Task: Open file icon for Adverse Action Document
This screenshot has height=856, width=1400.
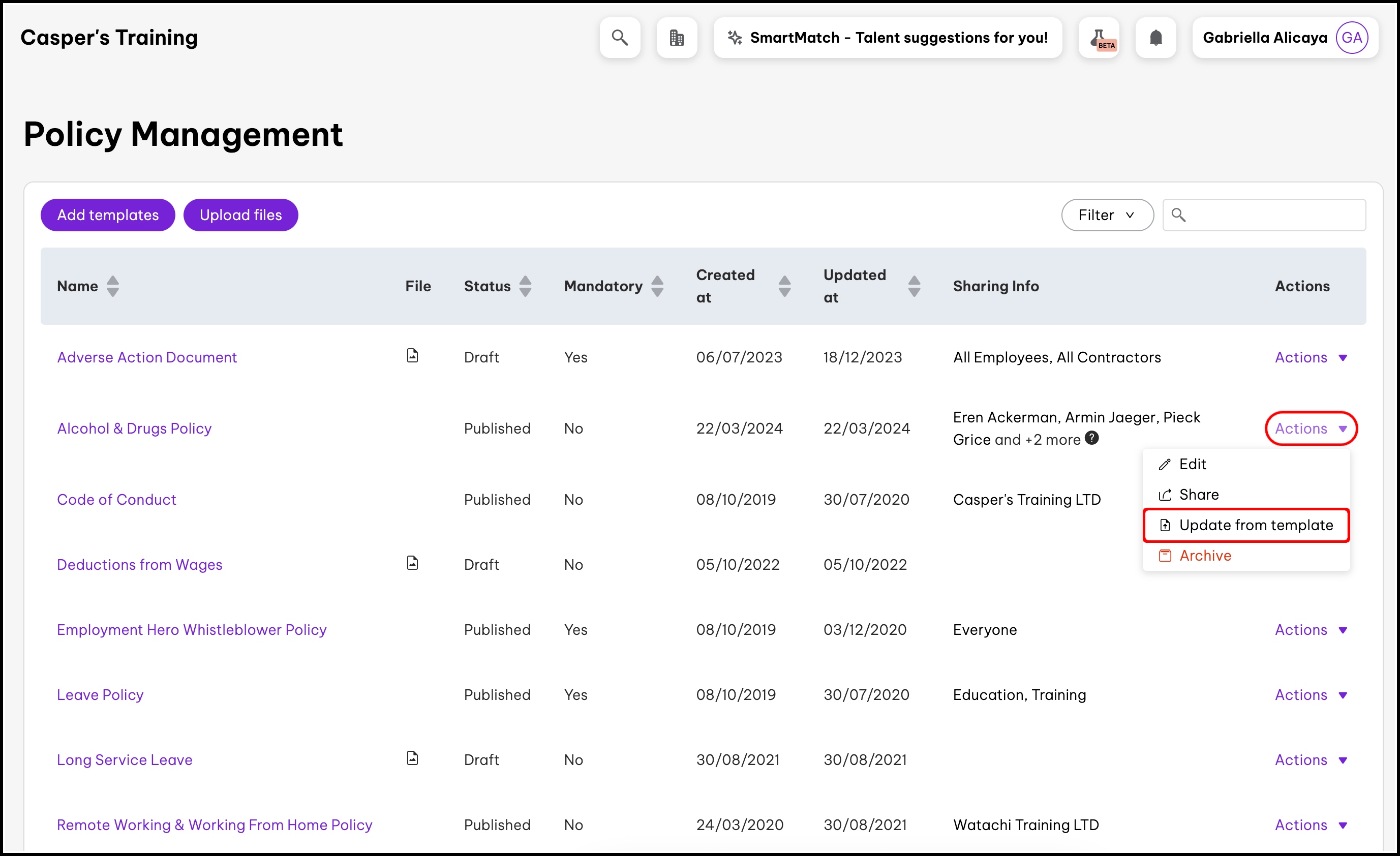Action: pos(412,356)
